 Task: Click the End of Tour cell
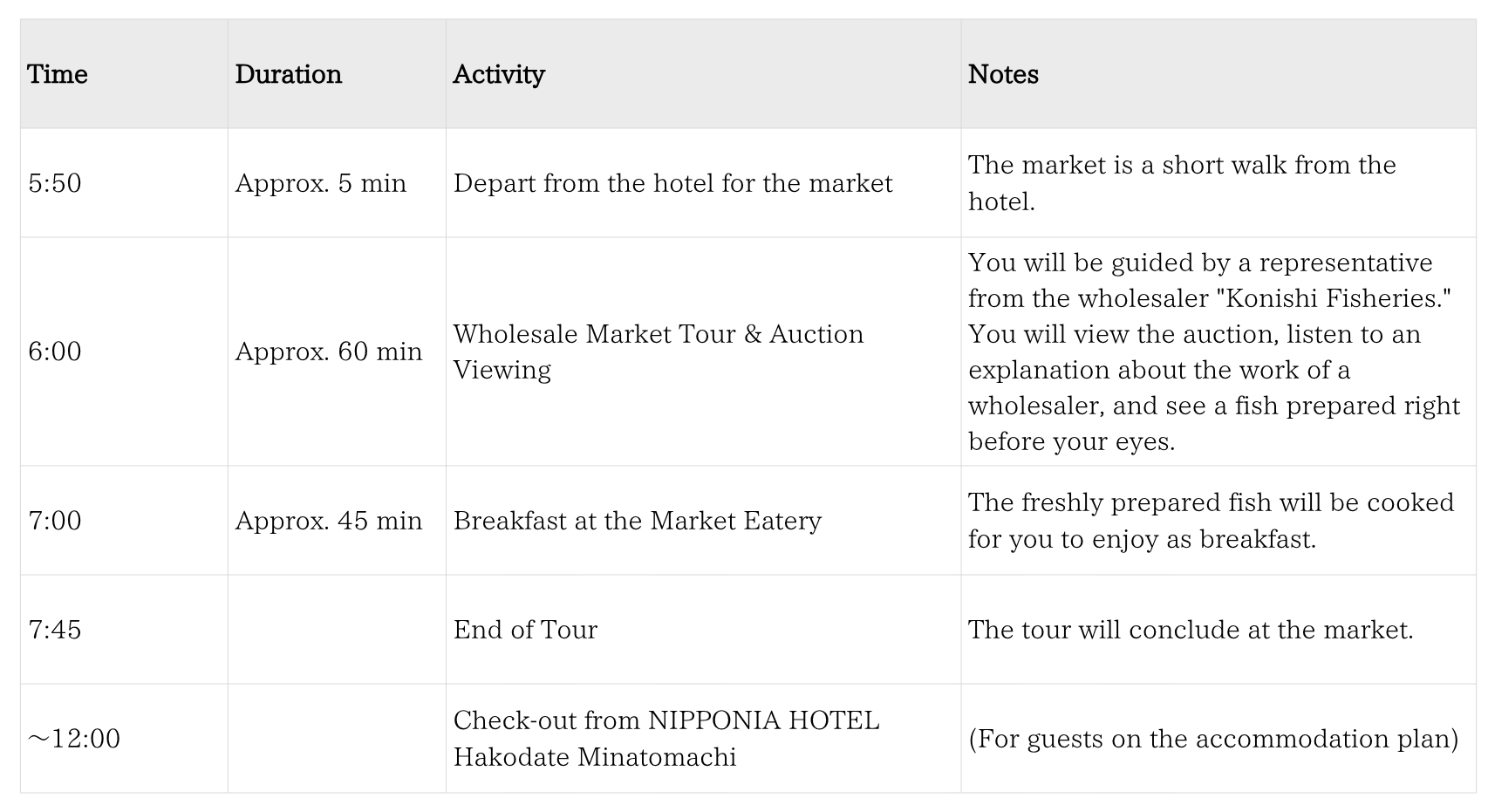point(525,630)
